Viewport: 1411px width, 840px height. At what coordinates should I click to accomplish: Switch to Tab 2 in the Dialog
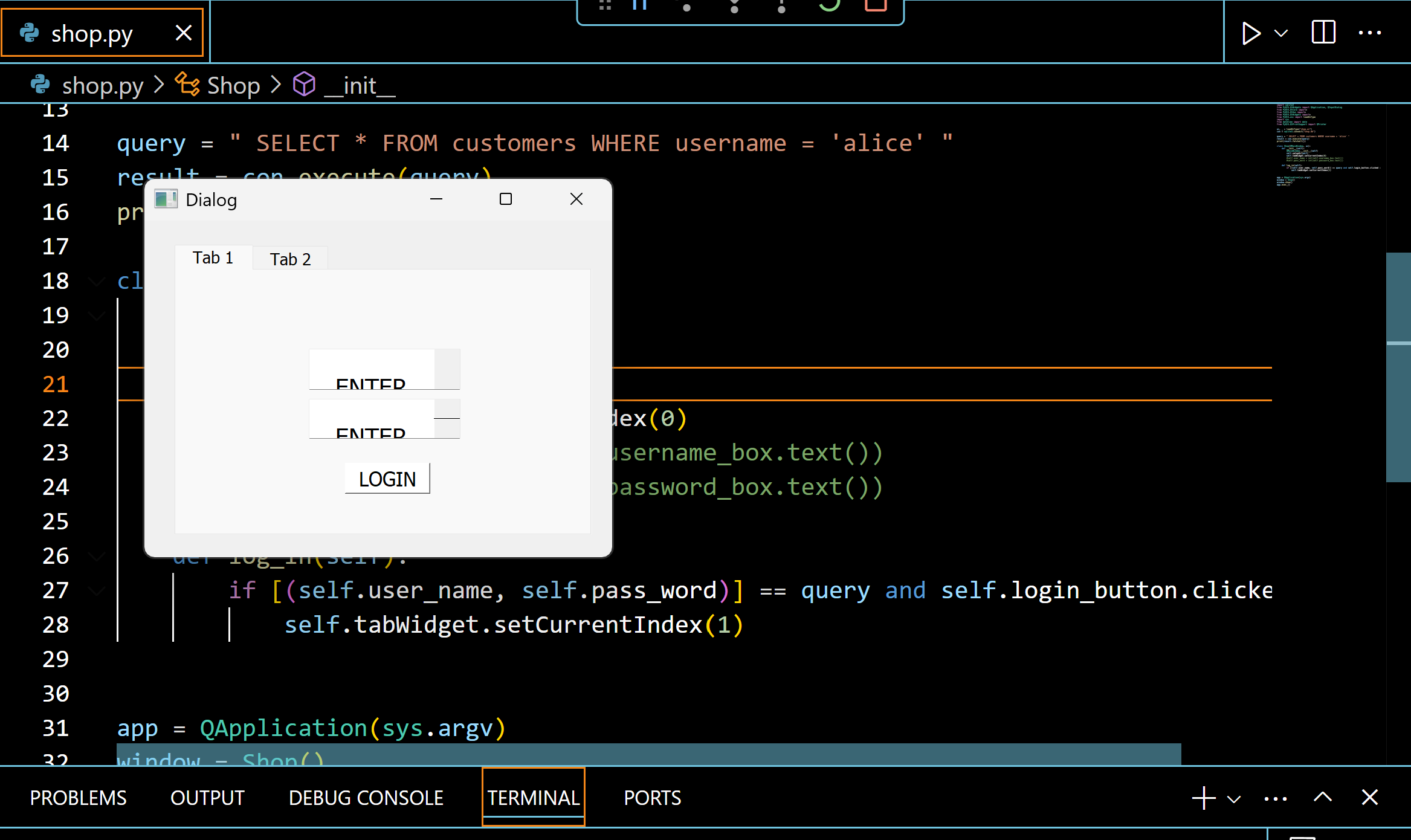tap(290, 259)
